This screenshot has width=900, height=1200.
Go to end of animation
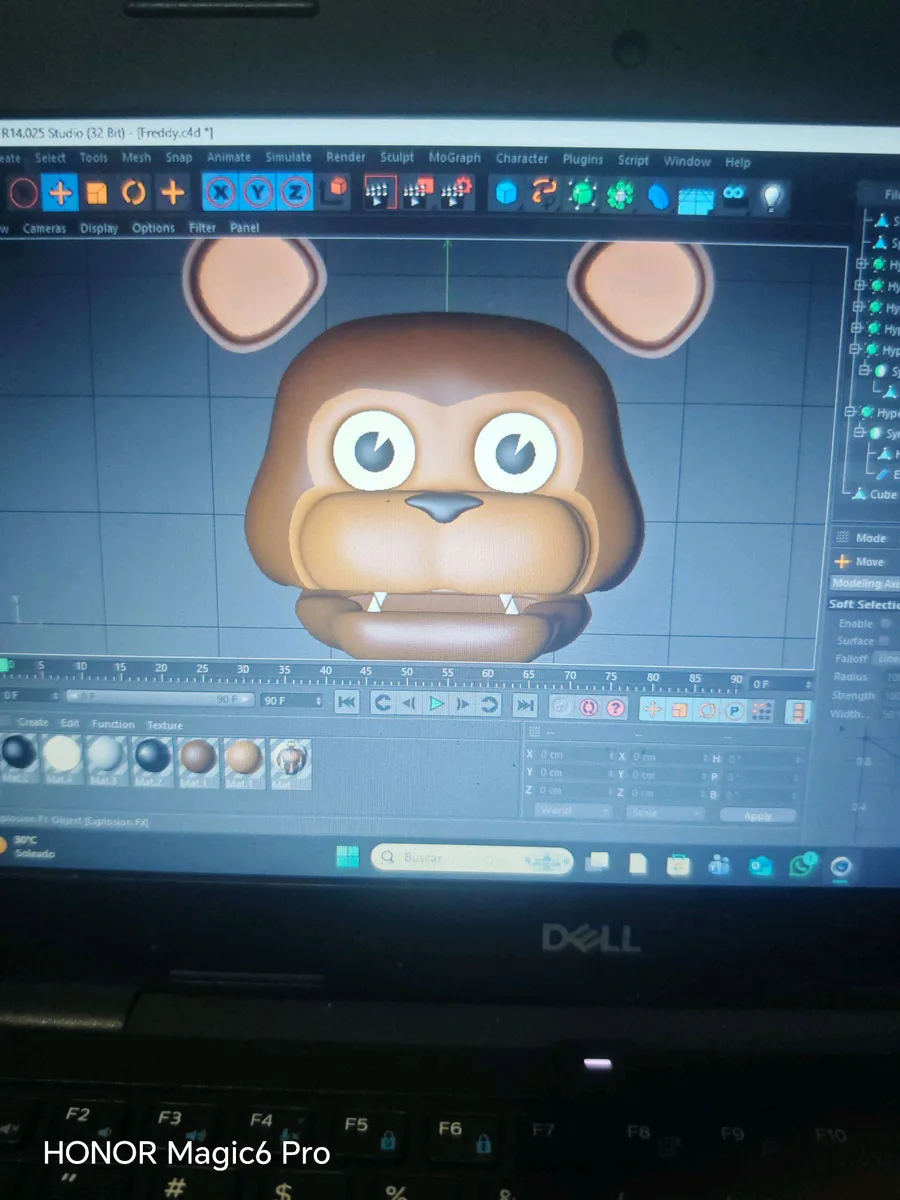tap(525, 706)
